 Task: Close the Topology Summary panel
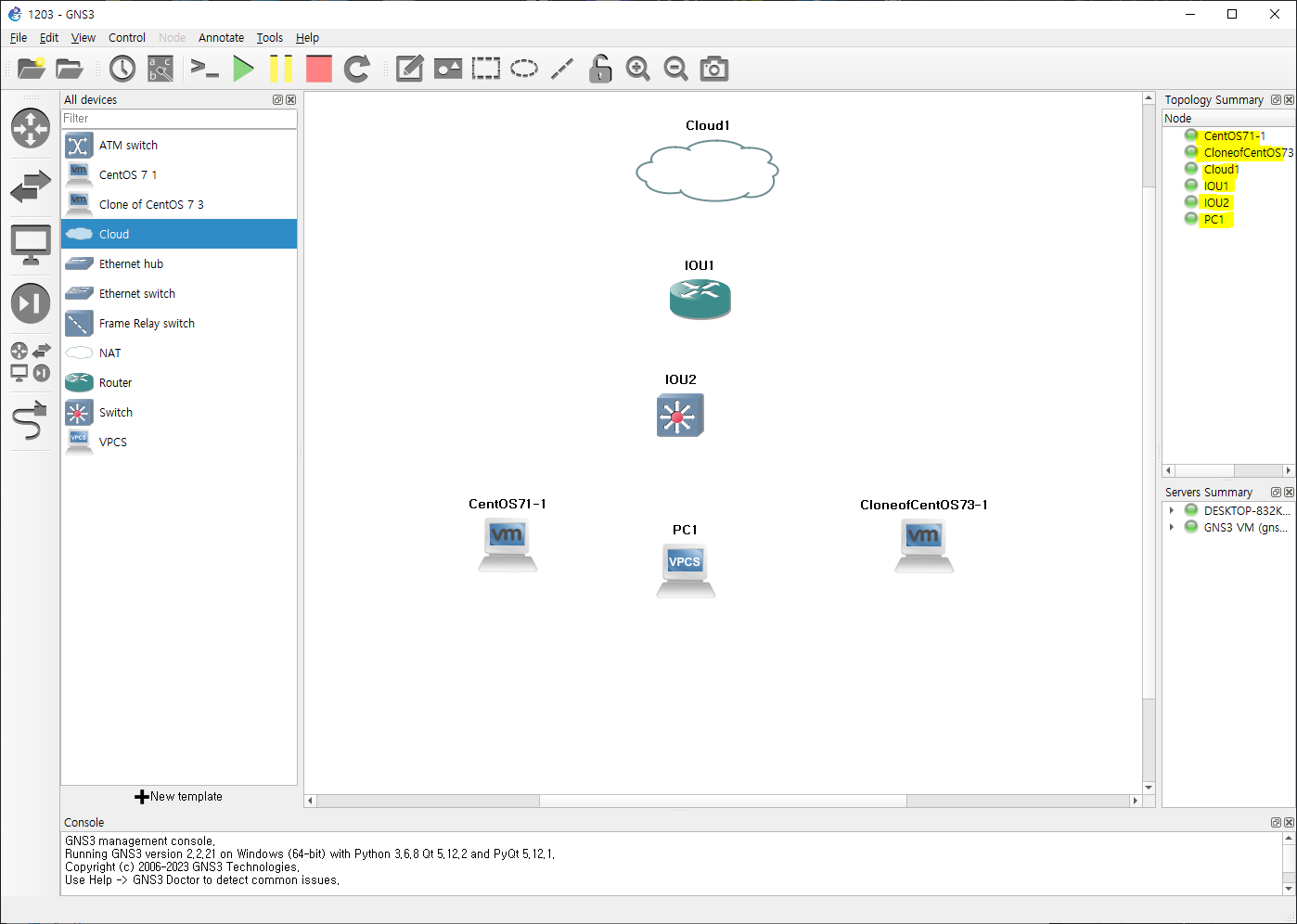coord(1289,100)
